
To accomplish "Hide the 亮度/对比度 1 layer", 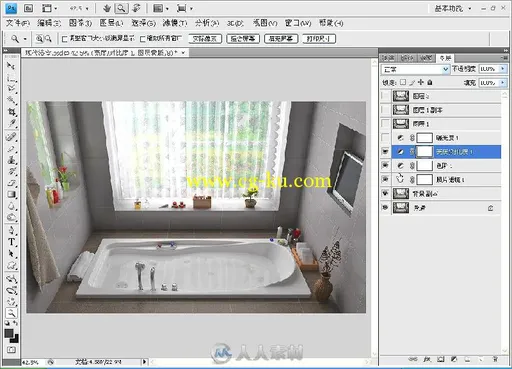I will point(385,152).
